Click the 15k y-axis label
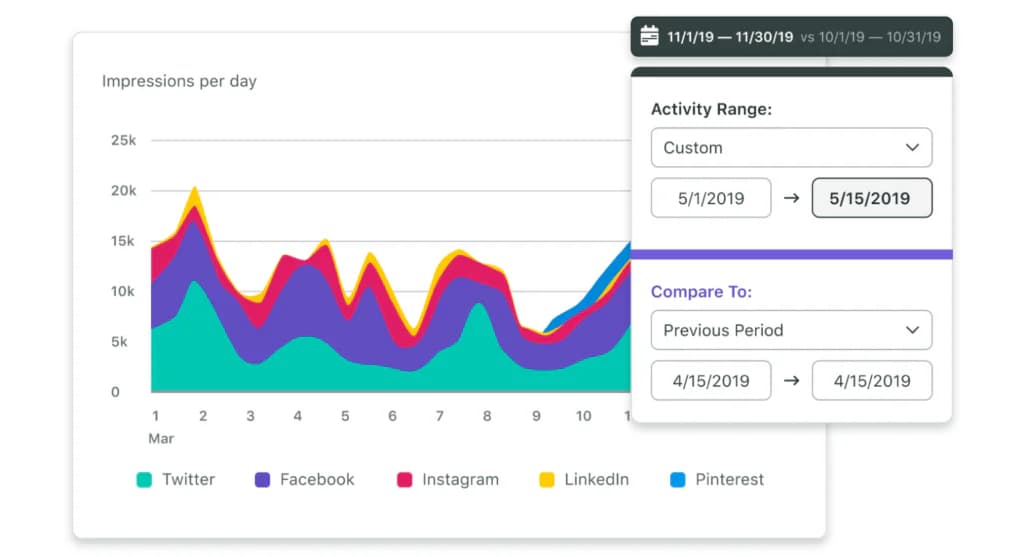Image resolution: width=1024 pixels, height=557 pixels. tap(123, 241)
